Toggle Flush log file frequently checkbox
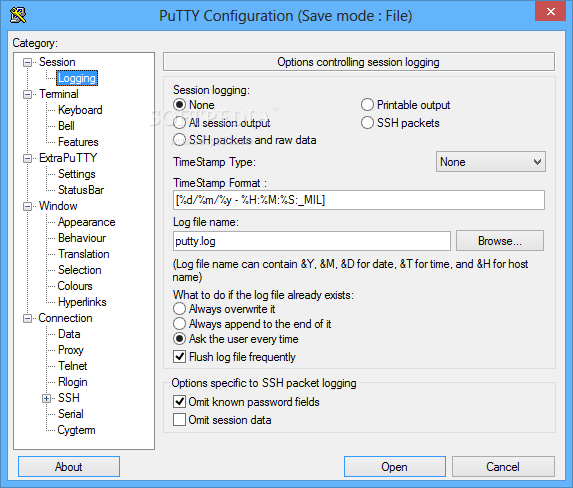The height and width of the screenshot is (488, 573). coord(179,357)
